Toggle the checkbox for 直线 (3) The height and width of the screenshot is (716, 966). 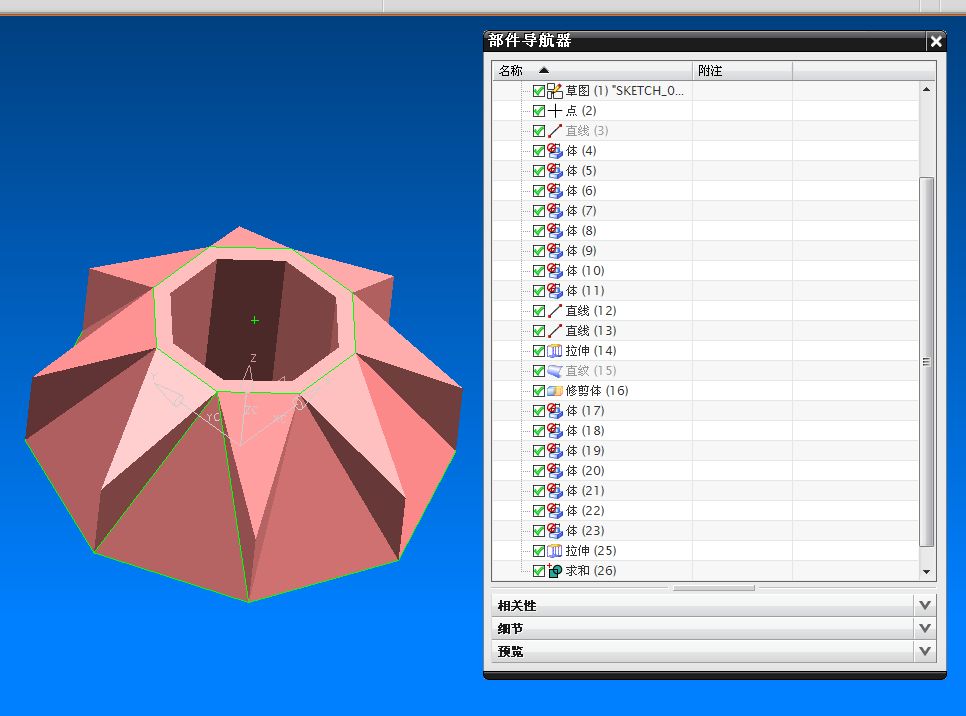538,131
